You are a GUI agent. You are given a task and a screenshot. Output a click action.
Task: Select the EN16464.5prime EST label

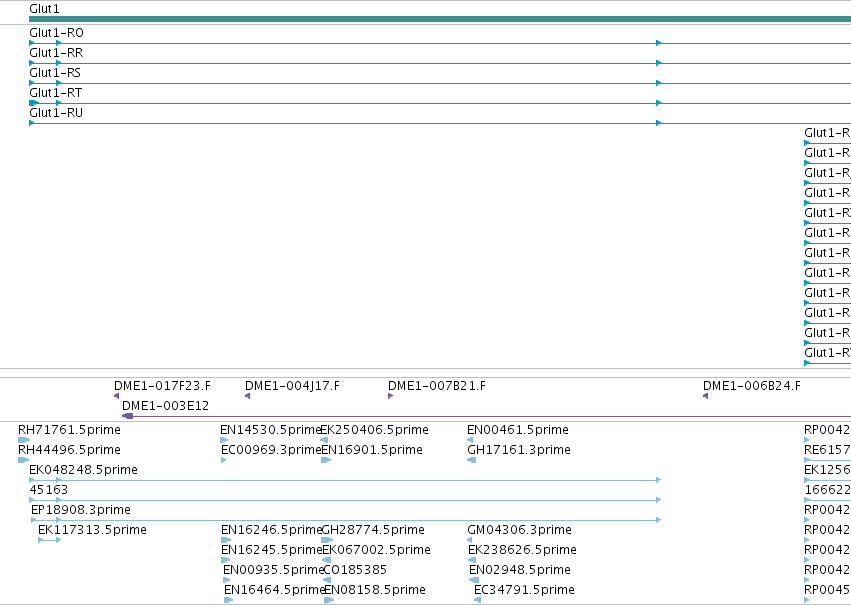pos(275,591)
